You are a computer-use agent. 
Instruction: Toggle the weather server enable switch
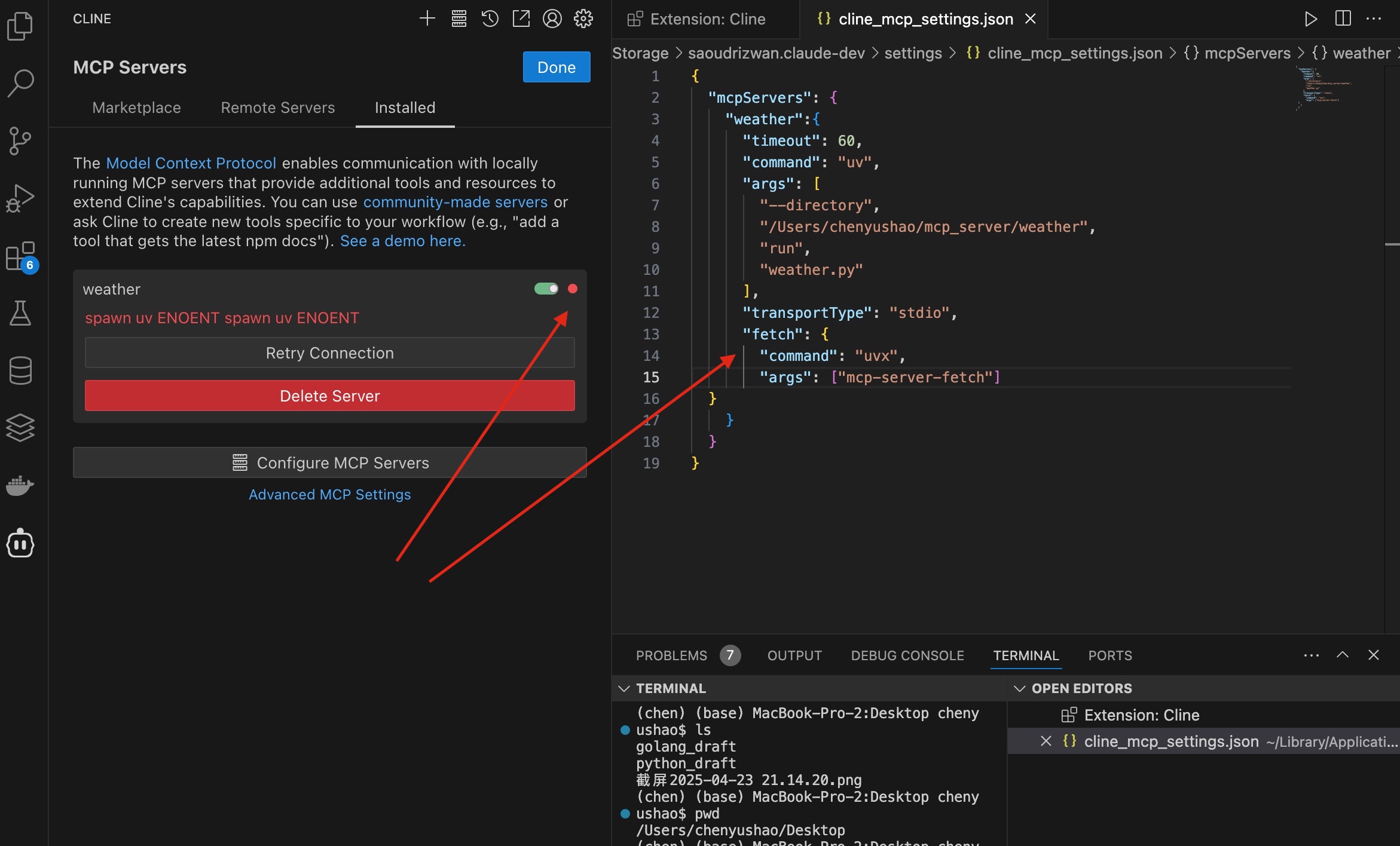546,289
